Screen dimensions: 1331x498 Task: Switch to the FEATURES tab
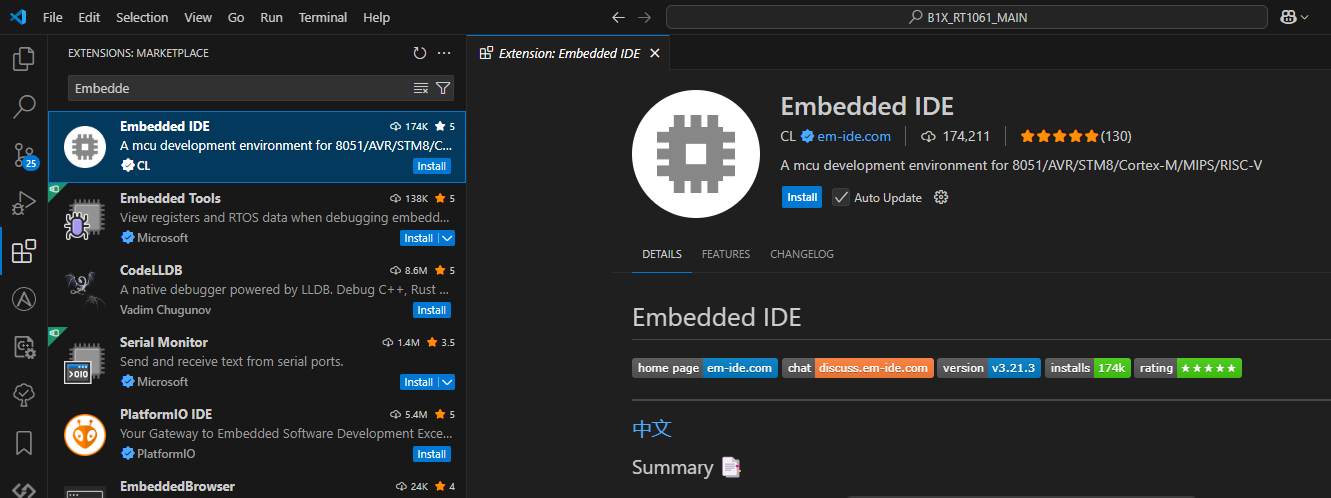point(726,254)
